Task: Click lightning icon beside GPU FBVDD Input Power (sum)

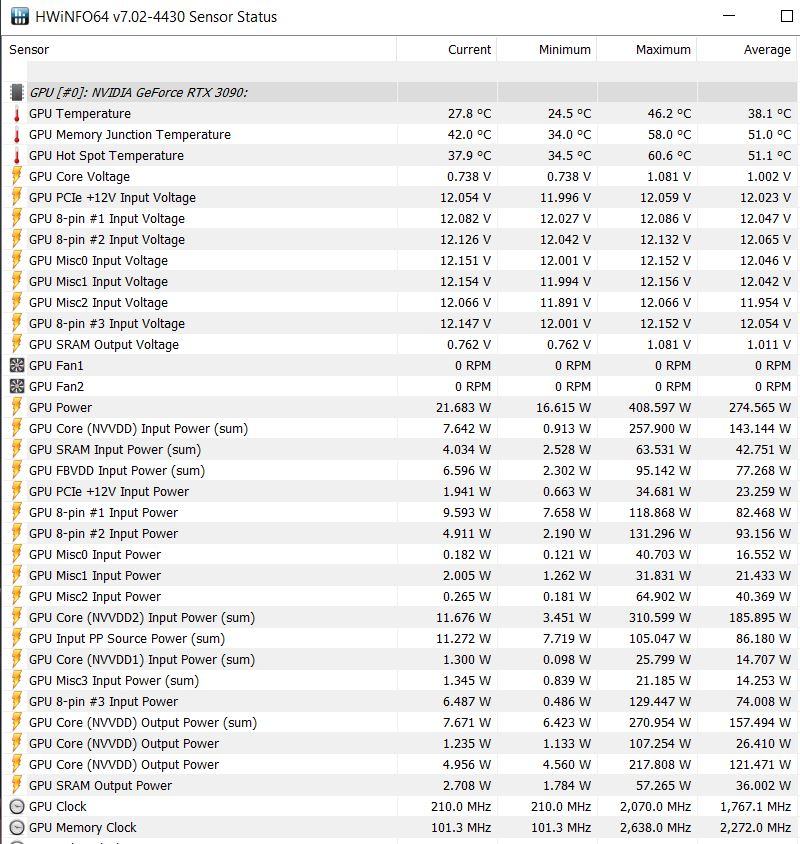Action: pyautogui.click(x=17, y=470)
